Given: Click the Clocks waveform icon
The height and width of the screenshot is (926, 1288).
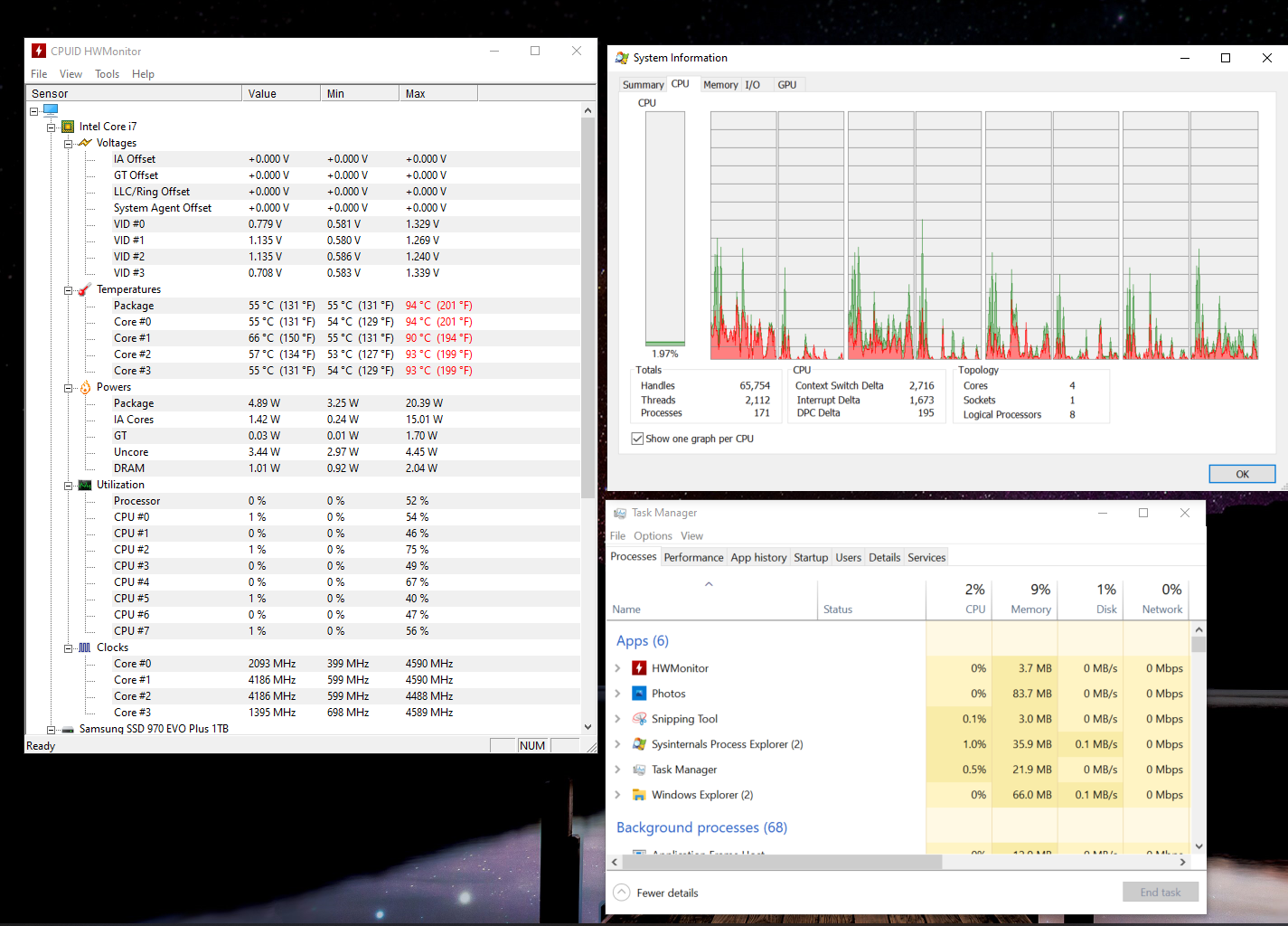Looking at the screenshot, I should click(85, 647).
